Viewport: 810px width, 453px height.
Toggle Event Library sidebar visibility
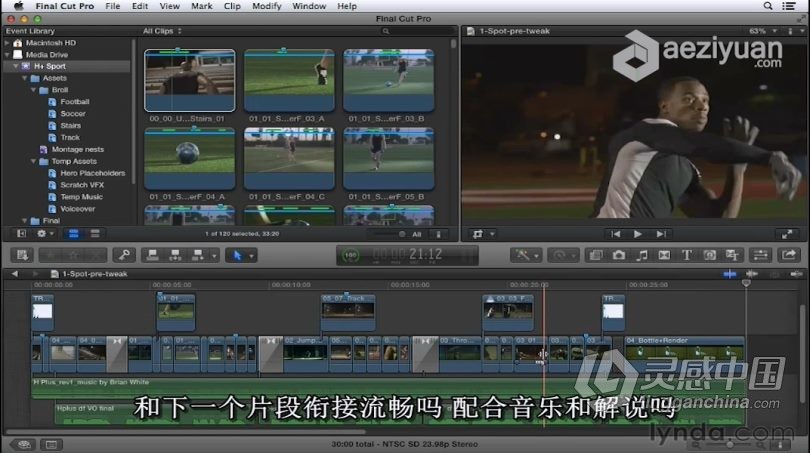[x=21, y=233]
